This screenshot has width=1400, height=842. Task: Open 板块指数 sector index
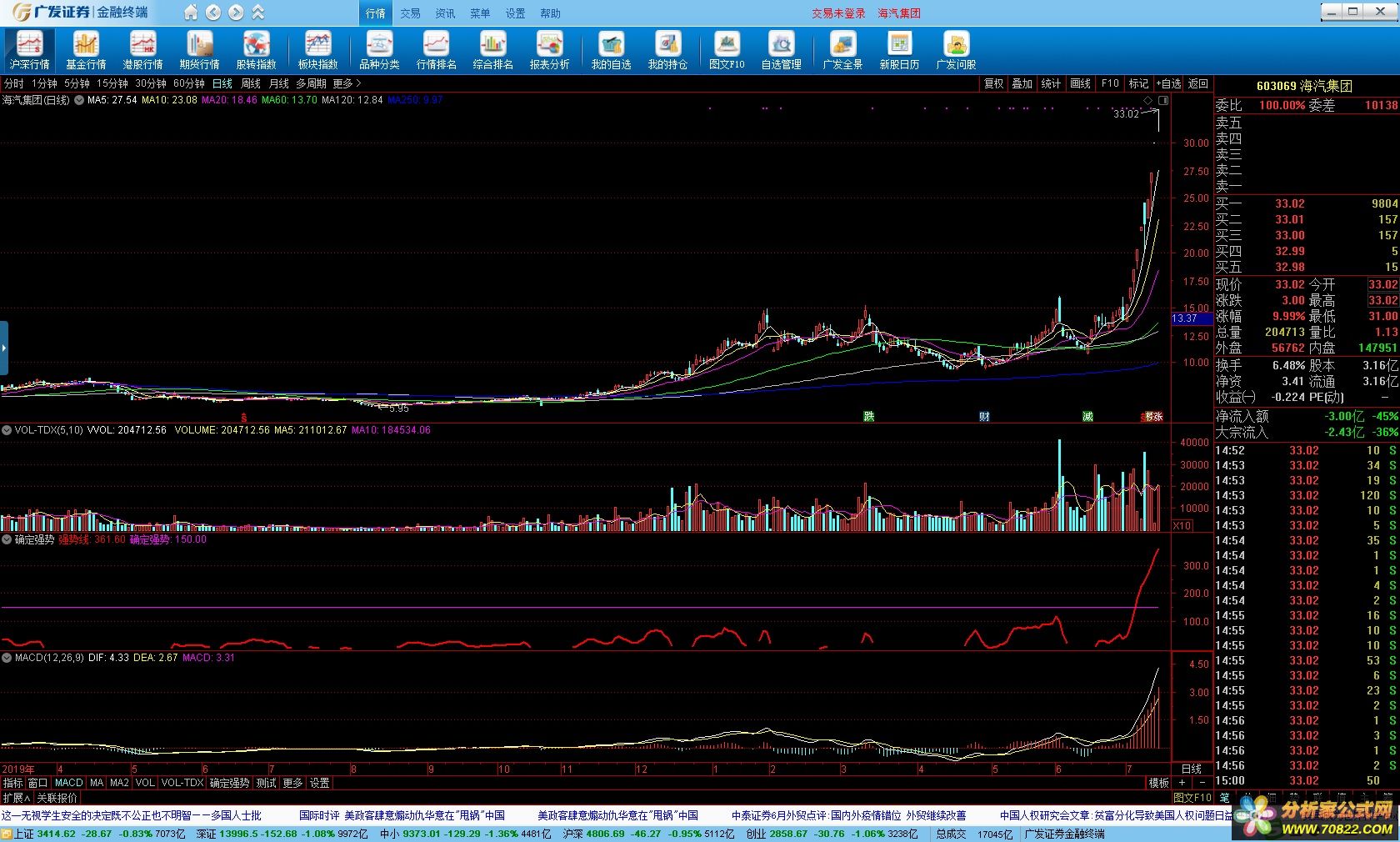click(x=317, y=50)
